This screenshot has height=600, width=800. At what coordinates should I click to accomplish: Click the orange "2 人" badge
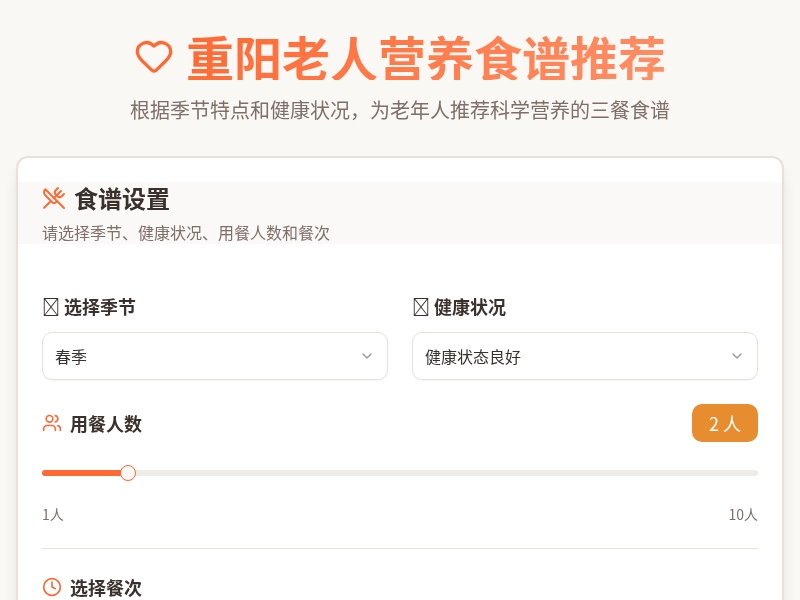tap(724, 423)
